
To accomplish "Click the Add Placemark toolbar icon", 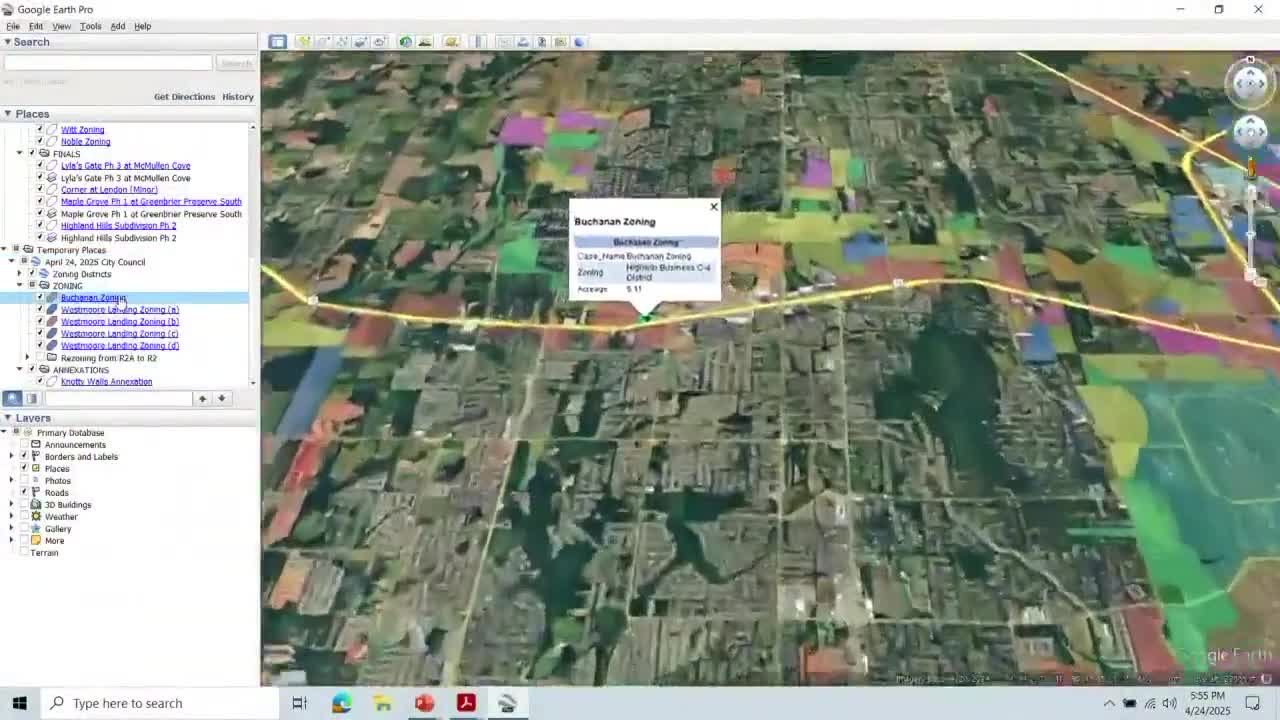I will [x=303, y=42].
